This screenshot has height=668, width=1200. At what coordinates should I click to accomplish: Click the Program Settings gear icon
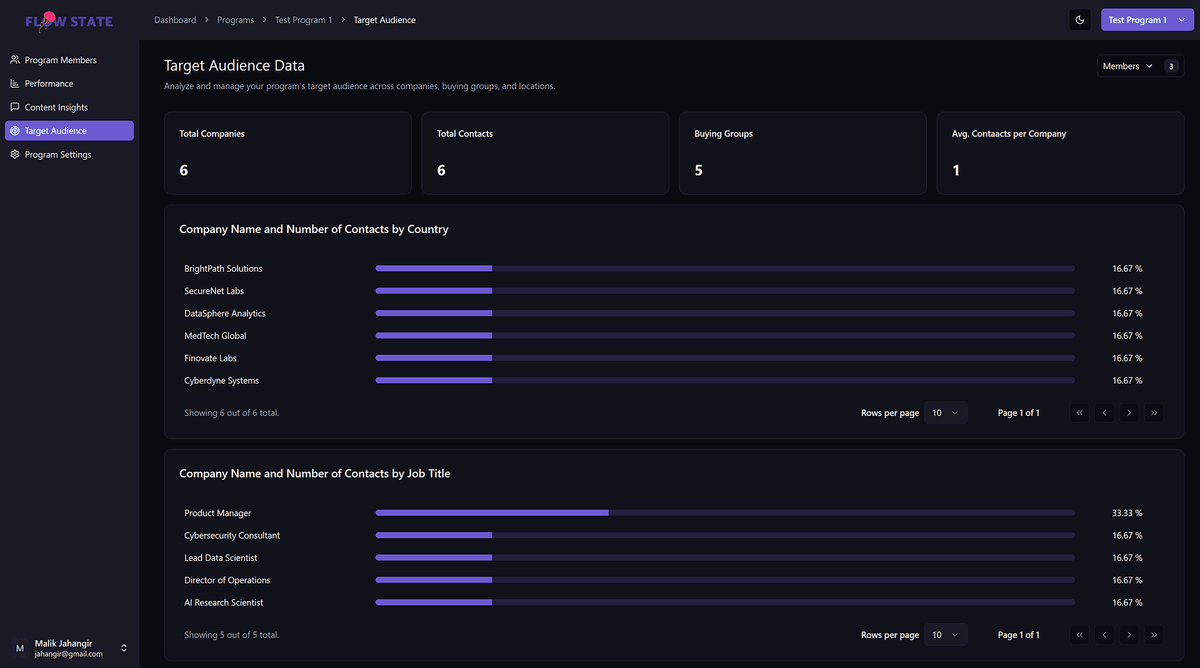tap(15, 155)
